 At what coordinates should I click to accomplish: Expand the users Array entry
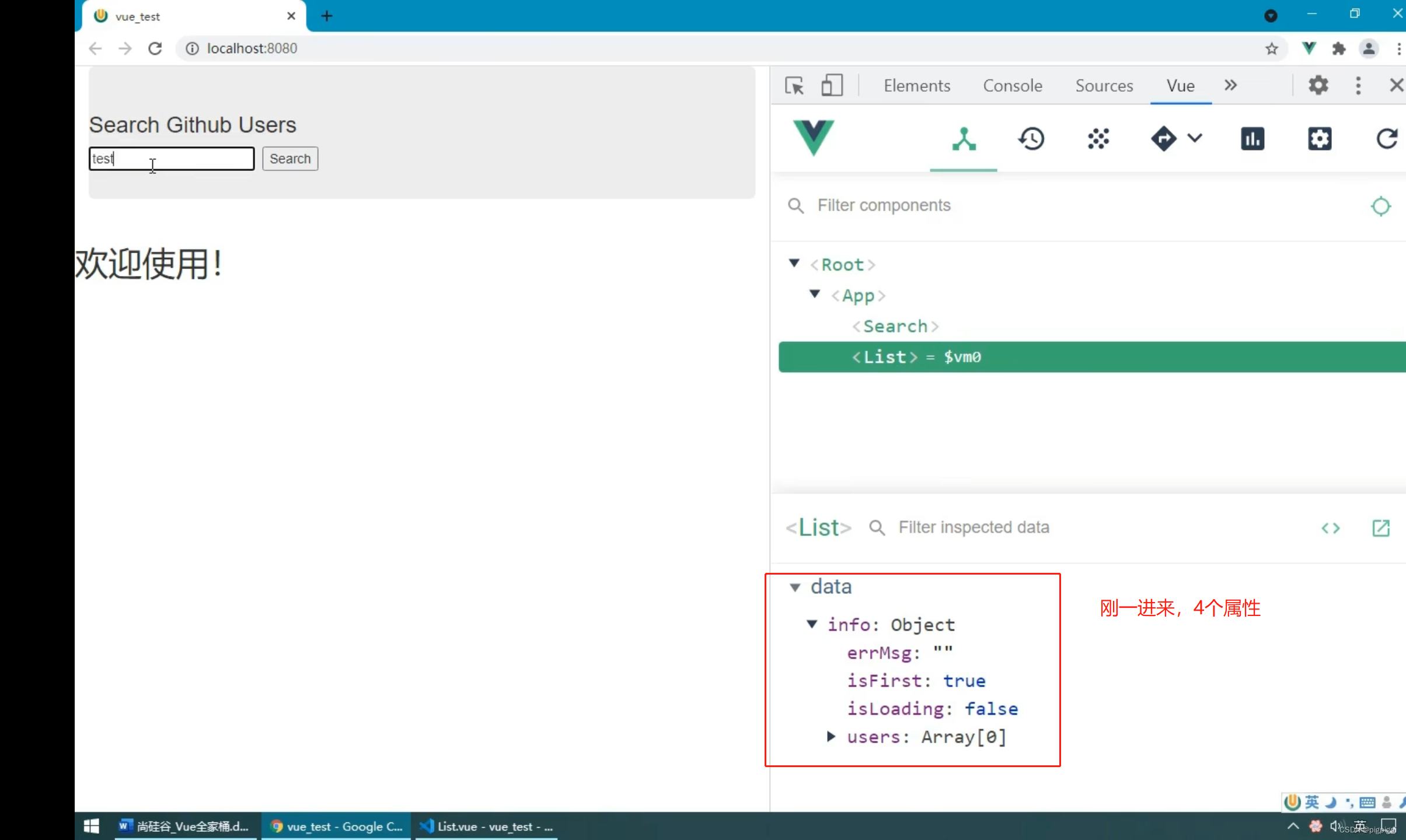(x=831, y=737)
